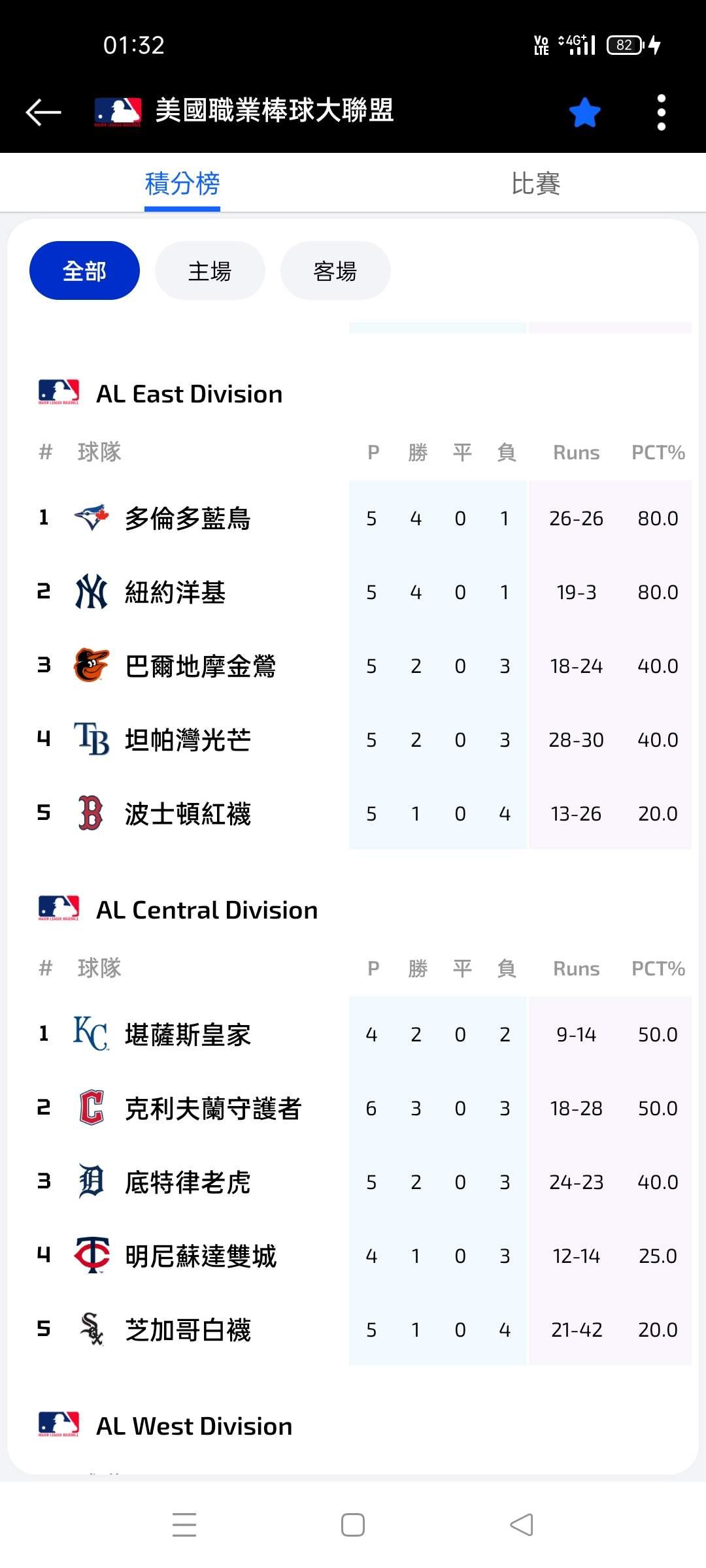Open the three-dot overflow menu
Image resolution: width=706 pixels, height=1568 pixels.
click(x=661, y=112)
